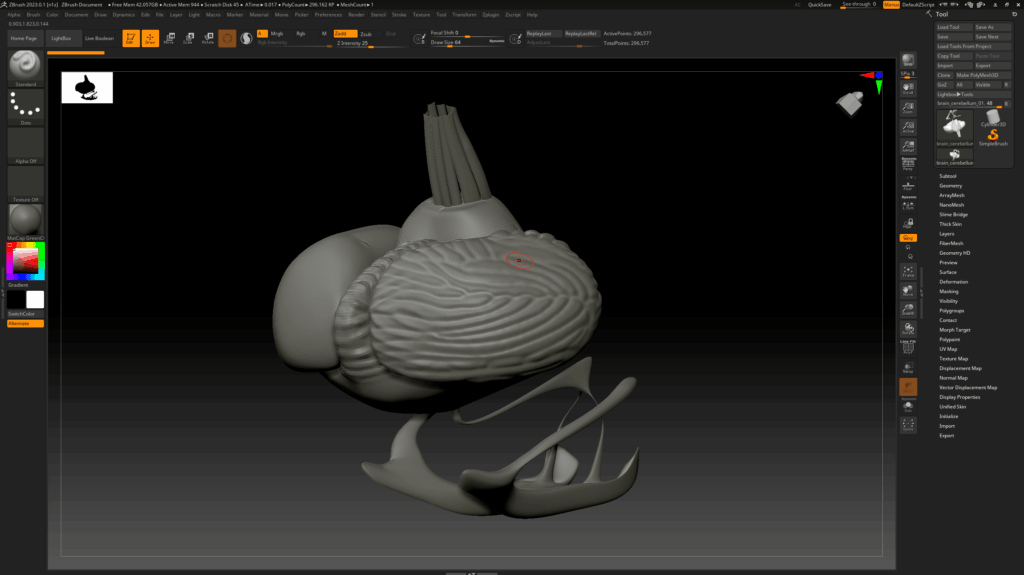Enable the Mrgb channel mode

point(276,33)
